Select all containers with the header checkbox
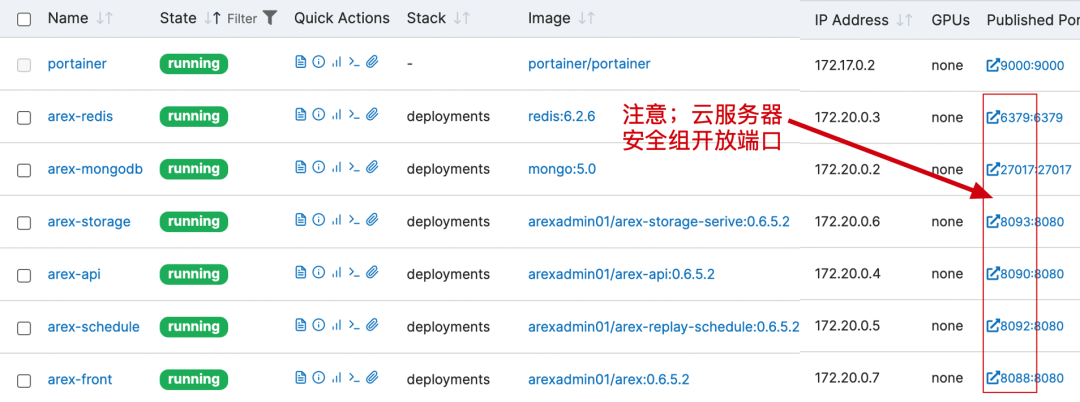This screenshot has width=1080, height=402. pyautogui.click(x=24, y=19)
